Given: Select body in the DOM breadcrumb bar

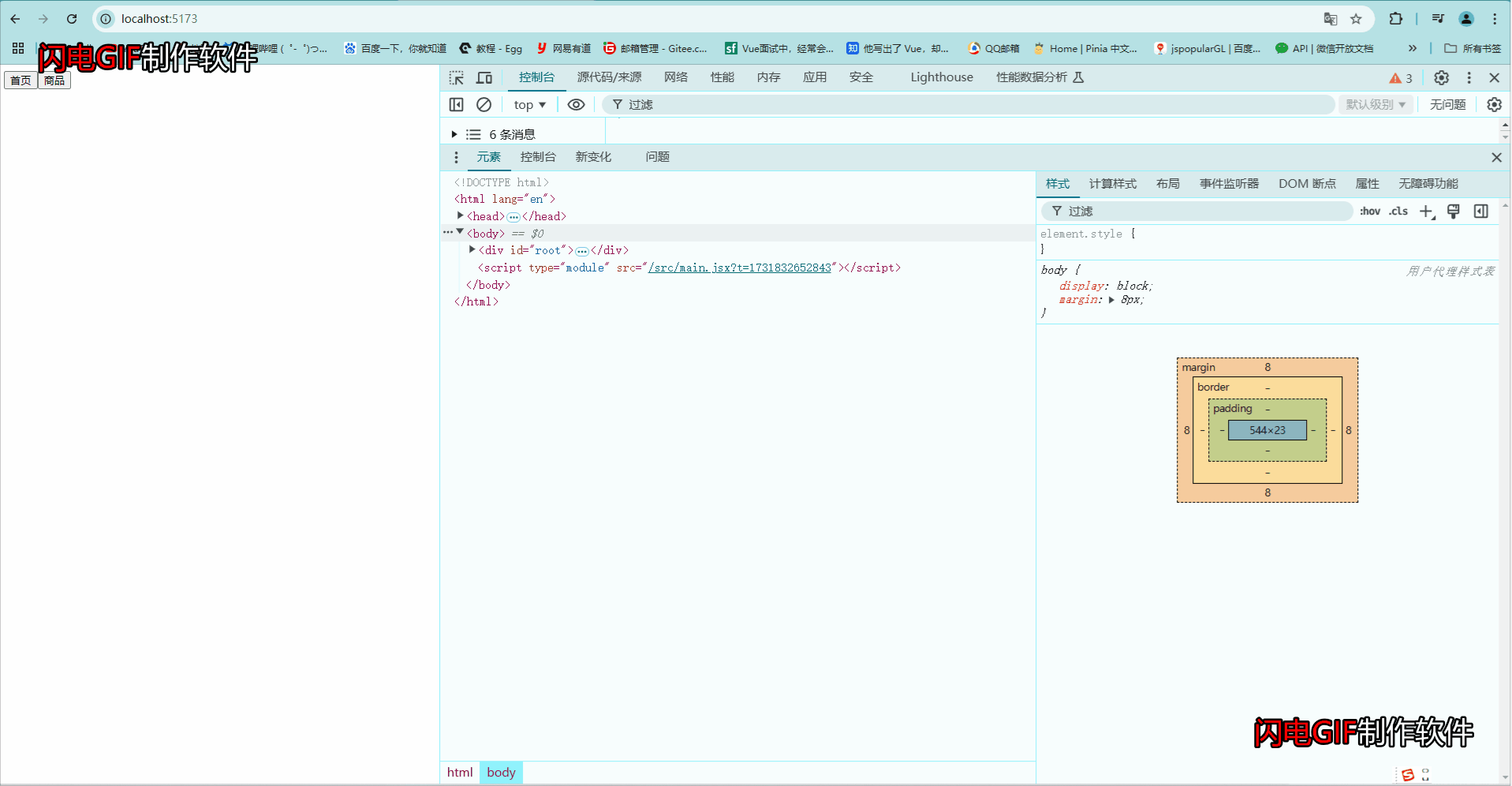Looking at the screenshot, I should 501,772.
